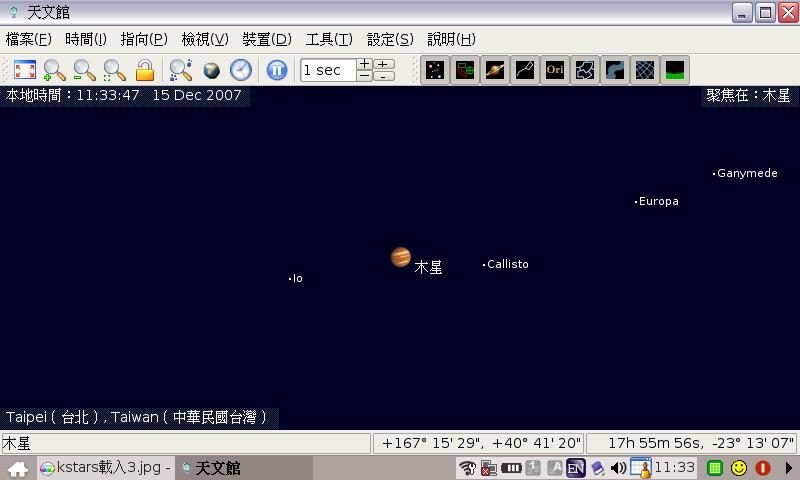Open the volume speaker control
This screenshot has width=800, height=480.
619,468
